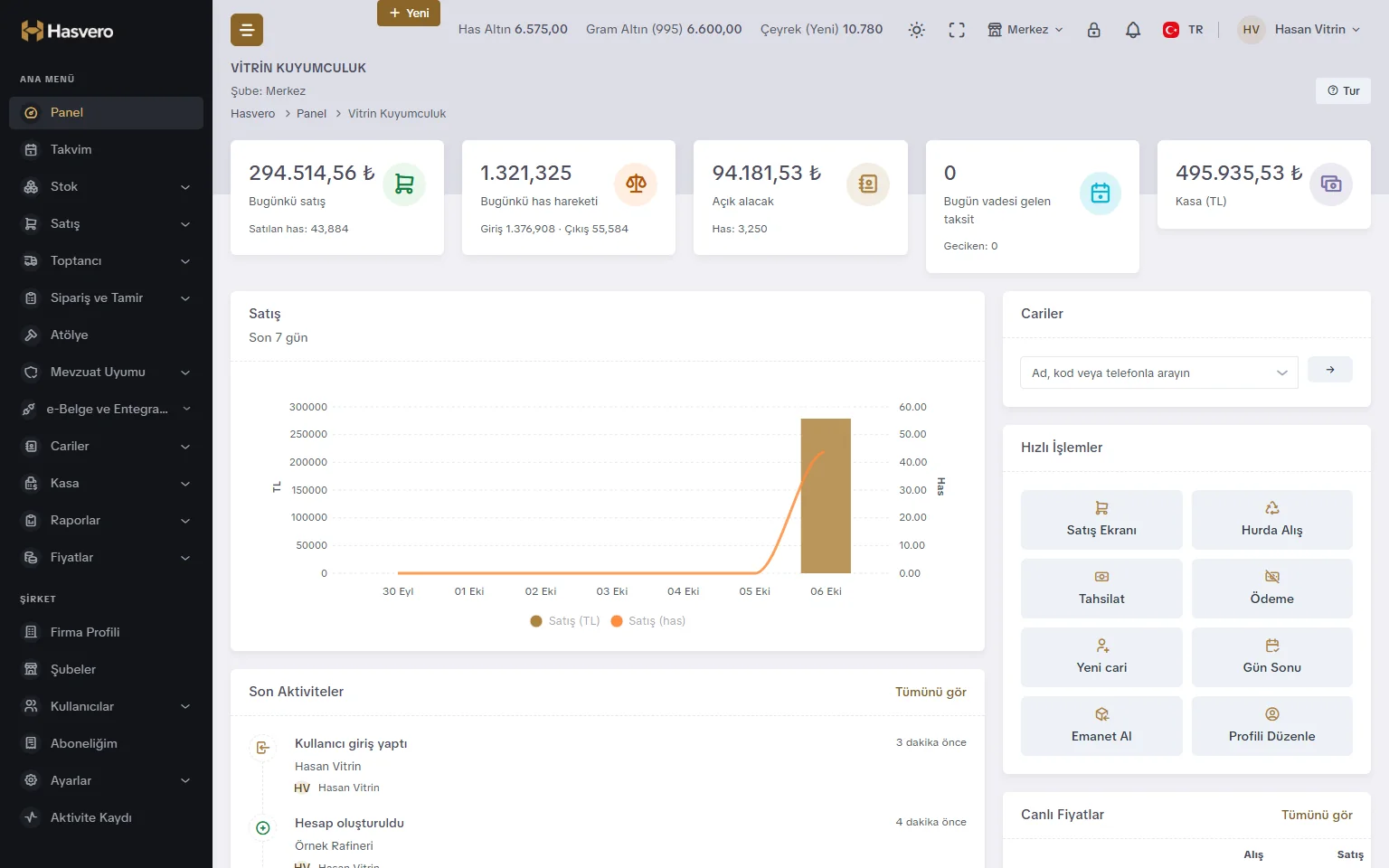Click Gün Sonu quick action
The height and width of the screenshot is (868, 1389).
[1272, 657]
